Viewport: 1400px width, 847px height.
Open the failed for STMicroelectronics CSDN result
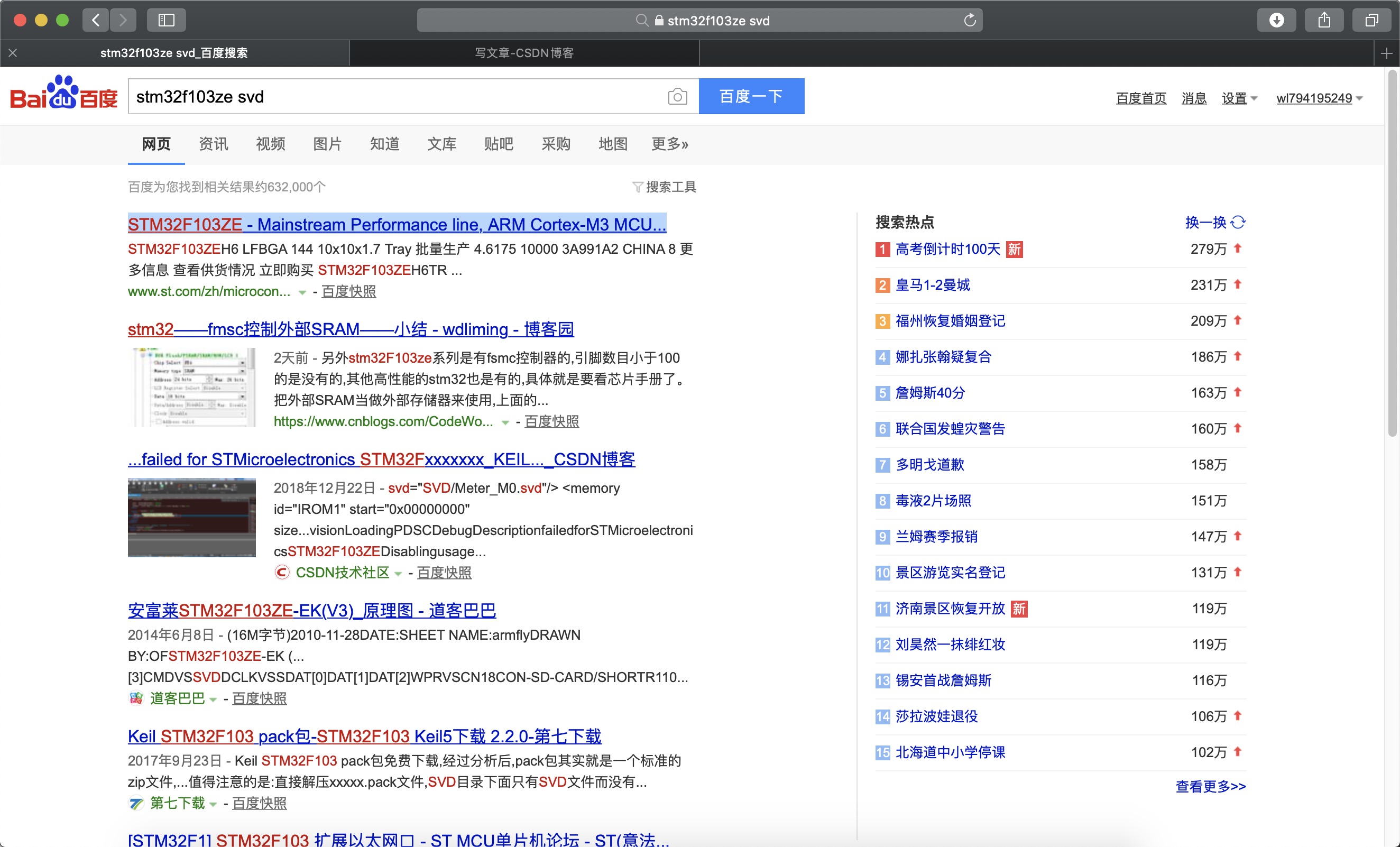381,459
